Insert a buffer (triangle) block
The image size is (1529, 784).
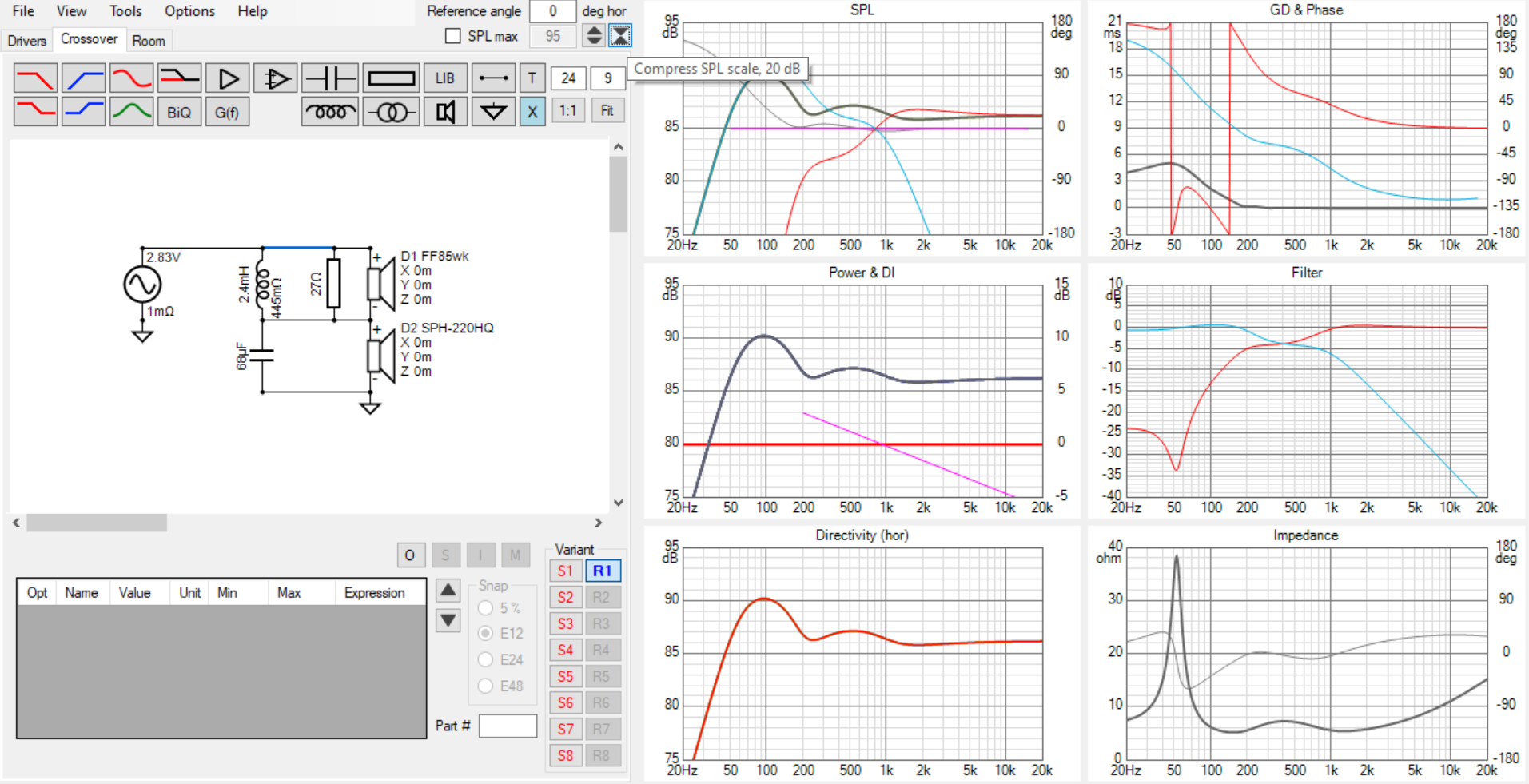coord(228,78)
